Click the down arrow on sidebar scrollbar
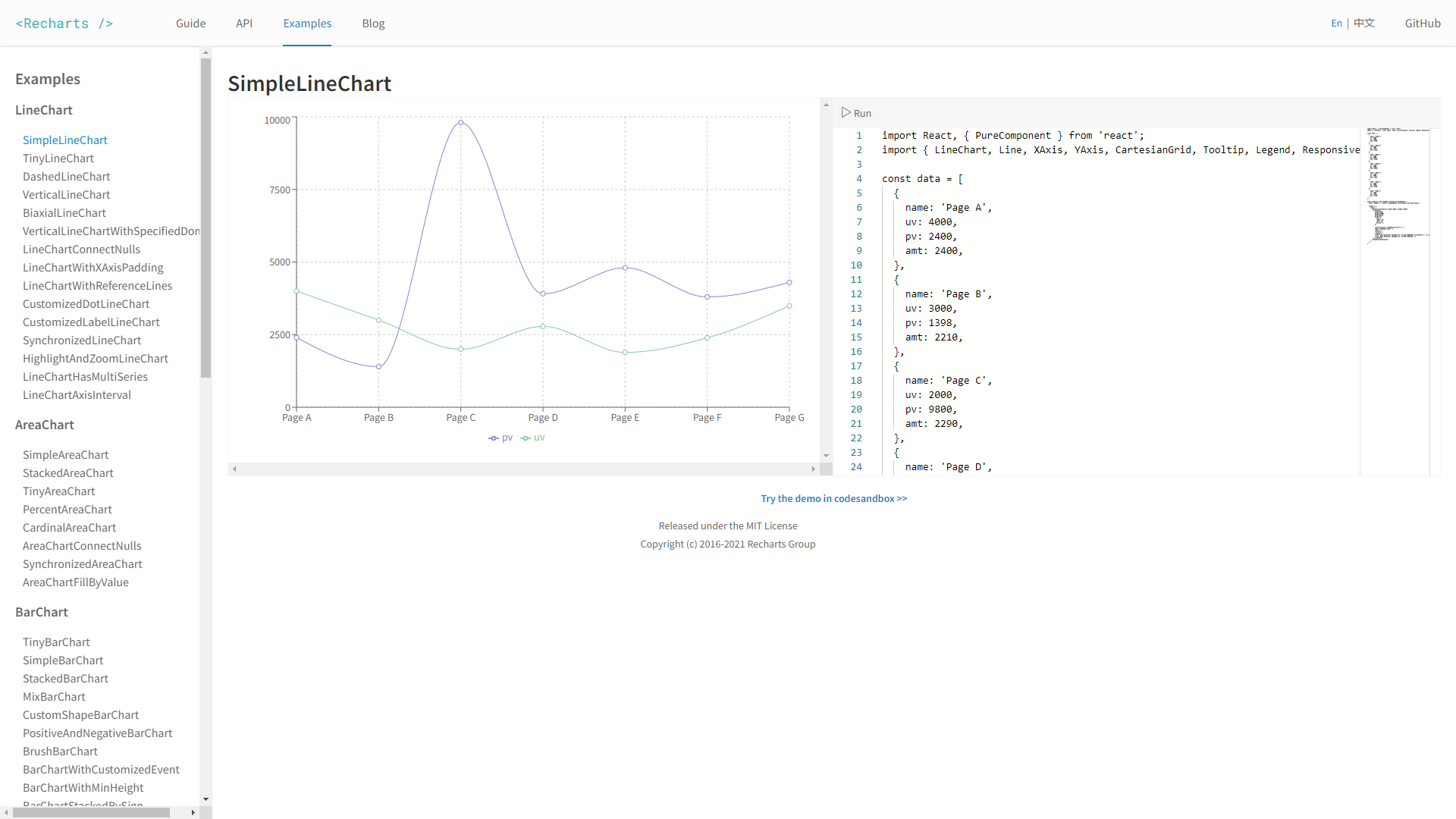Viewport: 1456px width, 819px height. [x=206, y=799]
